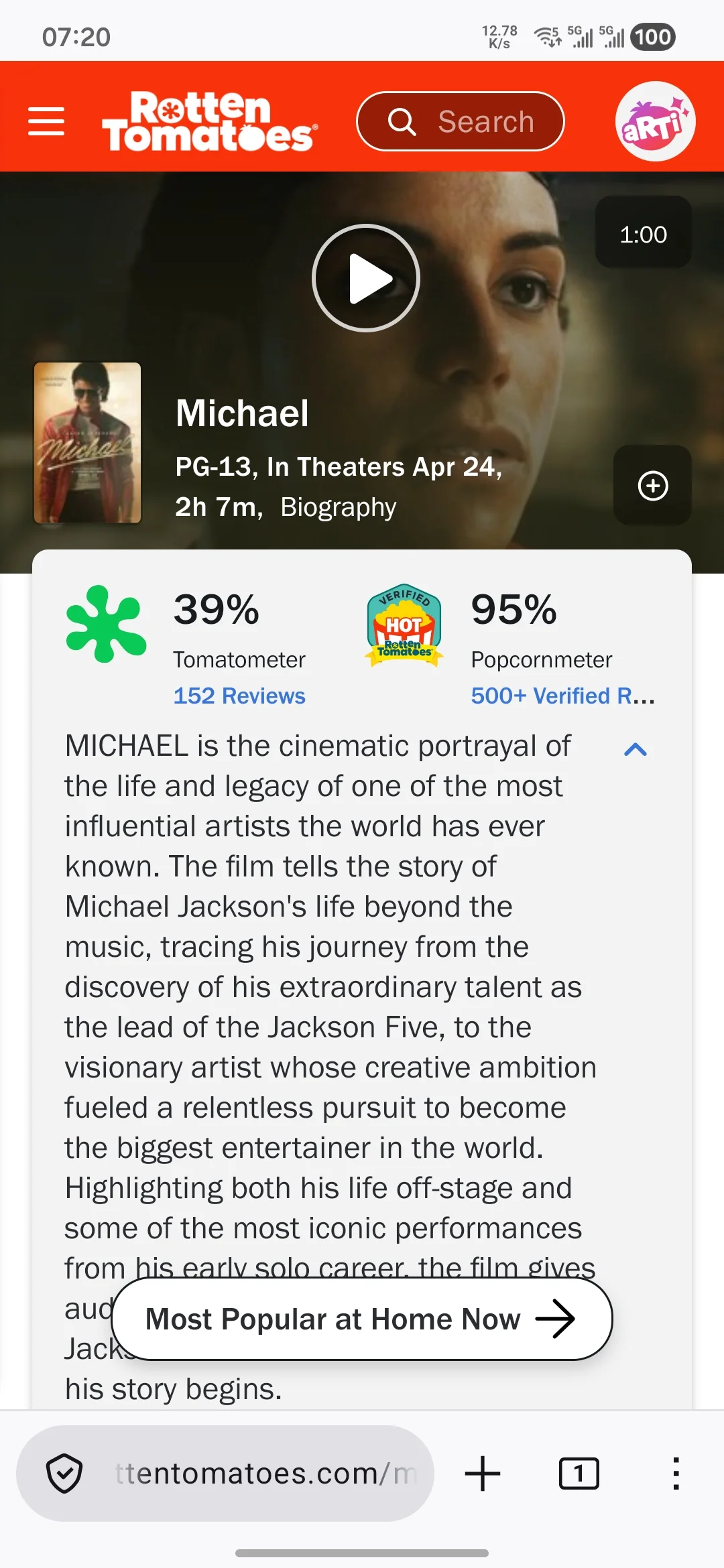
Task: Tap the green splat Tomatometer icon
Action: point(106,624)
